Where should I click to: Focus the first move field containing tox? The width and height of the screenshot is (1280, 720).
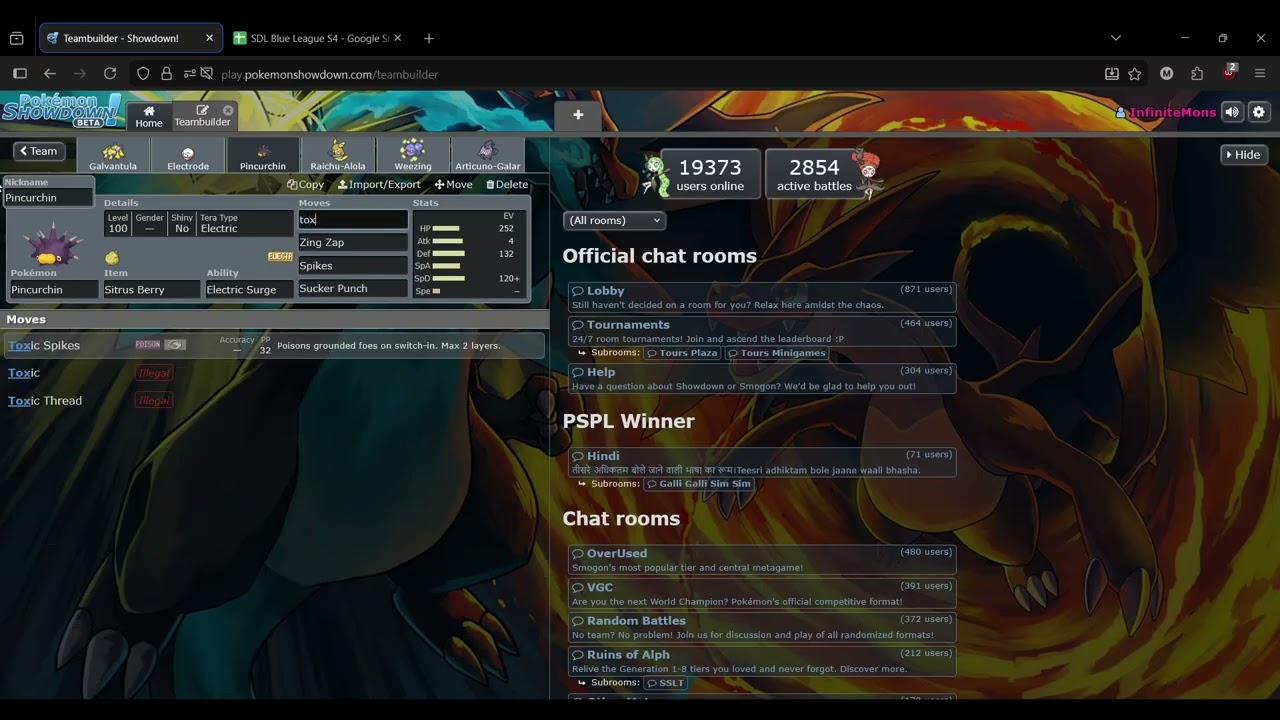pyautogui.click(x=353, y=220)
